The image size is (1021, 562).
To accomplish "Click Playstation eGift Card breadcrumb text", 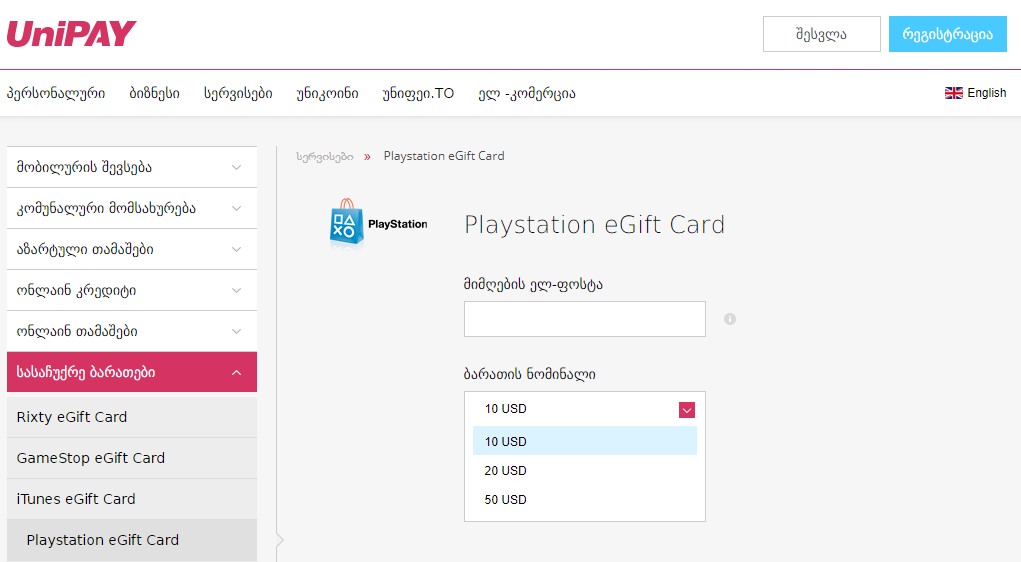I will click(x=444, y=156).
